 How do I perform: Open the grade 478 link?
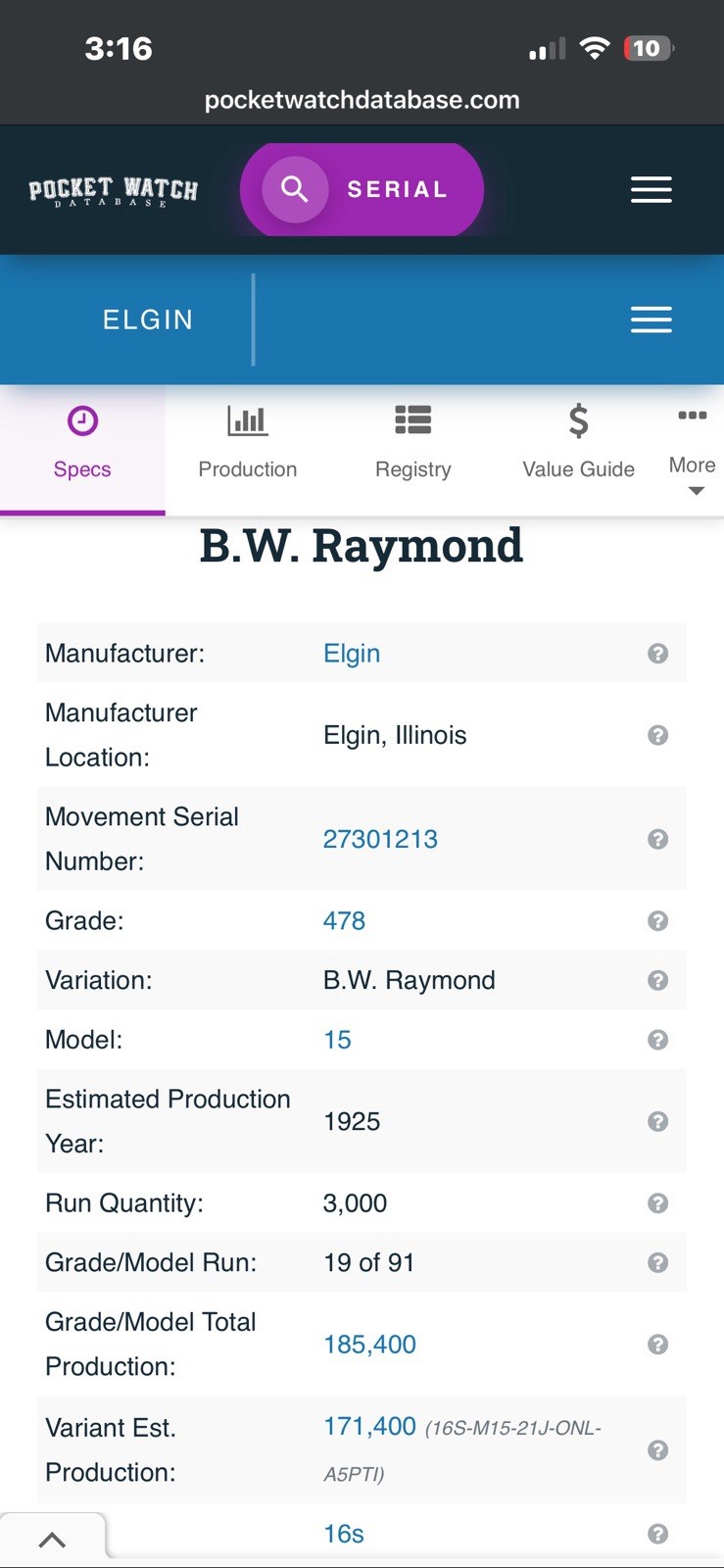click(344, 921)
